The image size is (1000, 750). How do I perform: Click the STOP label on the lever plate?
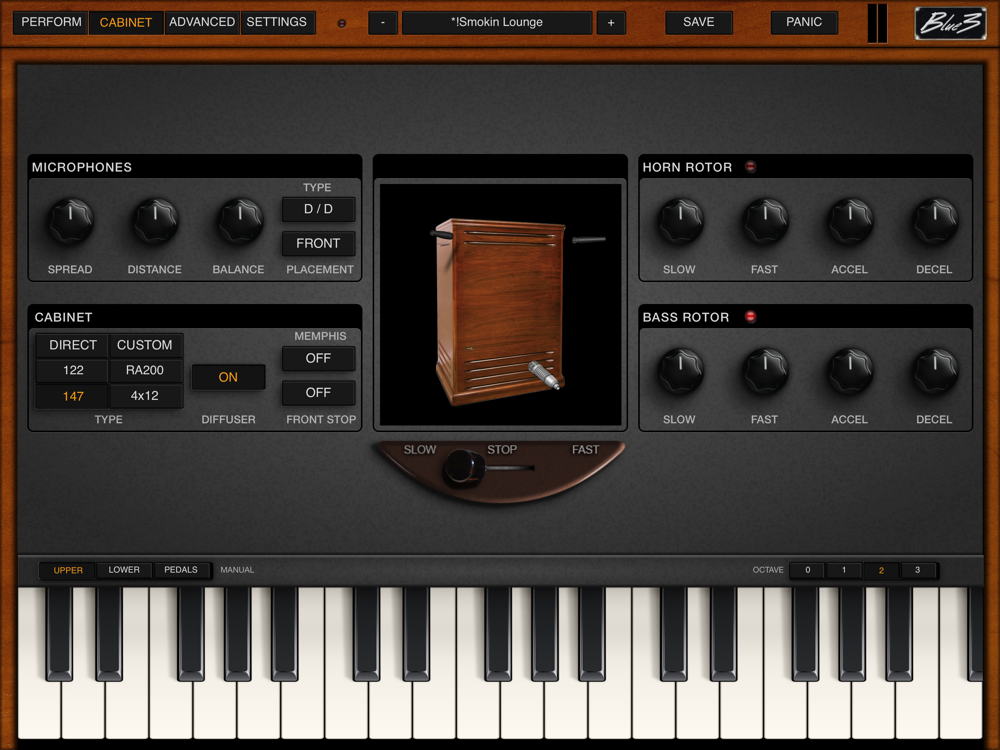pyautogui.click(x=502, y=450)
